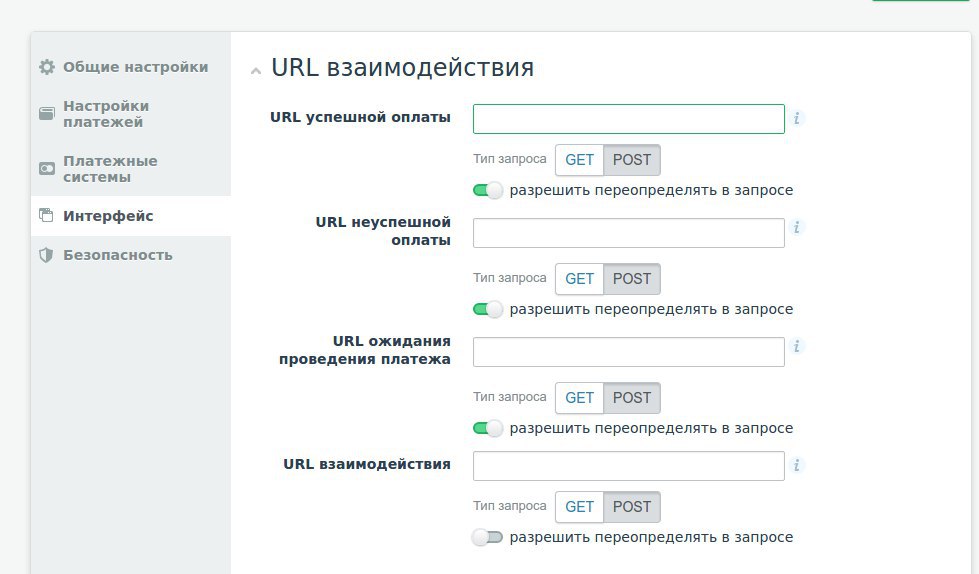The width and height of the screenshot is (979, 574).
Task: Open Общие настройки section
Action: pos(135,67)
